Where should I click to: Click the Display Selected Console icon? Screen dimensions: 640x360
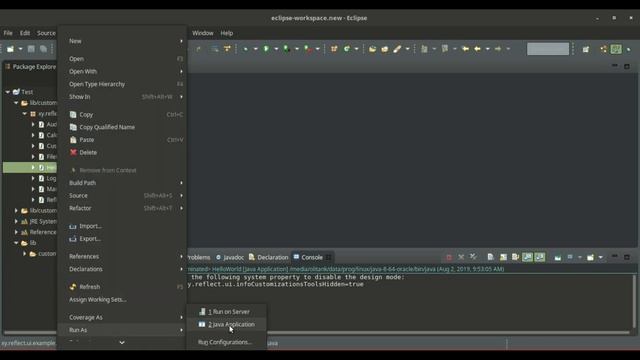570,257
